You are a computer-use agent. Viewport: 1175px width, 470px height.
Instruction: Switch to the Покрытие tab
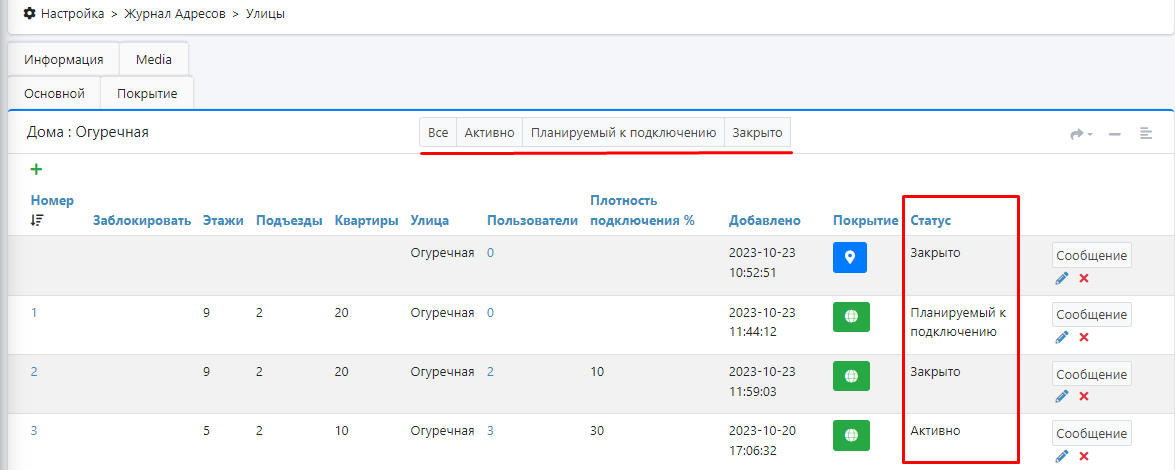(x=147, y=93)
